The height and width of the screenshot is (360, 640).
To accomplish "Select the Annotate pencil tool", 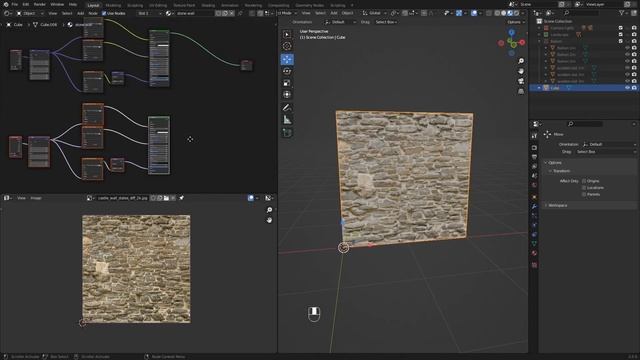I will pyautogui.click(x=287, y=108).
